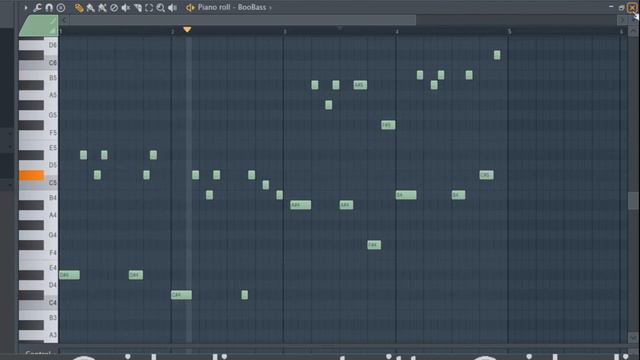Click the horizontal scrollbar left arrow

click(64, 20)
